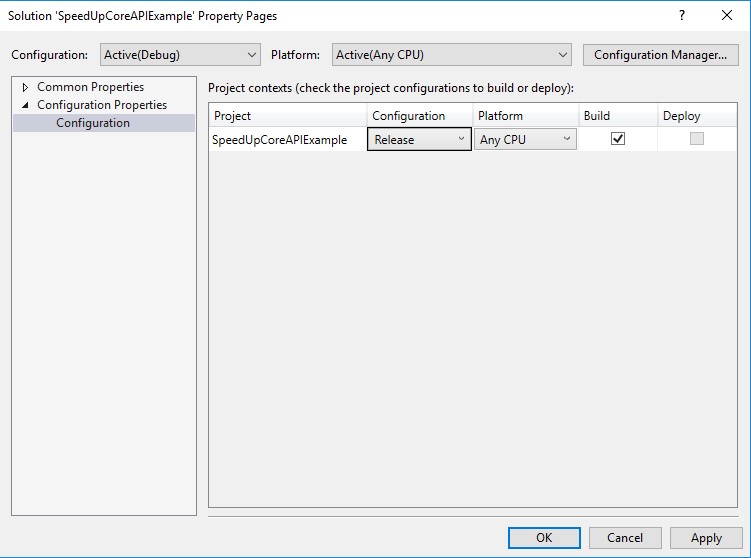Image resolution: width=751 pixels, height=558 pixels.
Task: Uncheck the Build checkbox for SpeedUpCoreAPIExample
Action: click(618, 139)
